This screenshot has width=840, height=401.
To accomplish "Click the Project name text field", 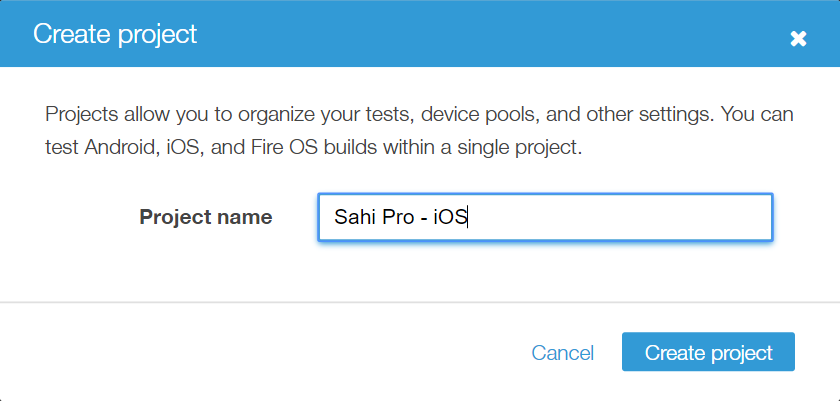I will pos(620,217).
